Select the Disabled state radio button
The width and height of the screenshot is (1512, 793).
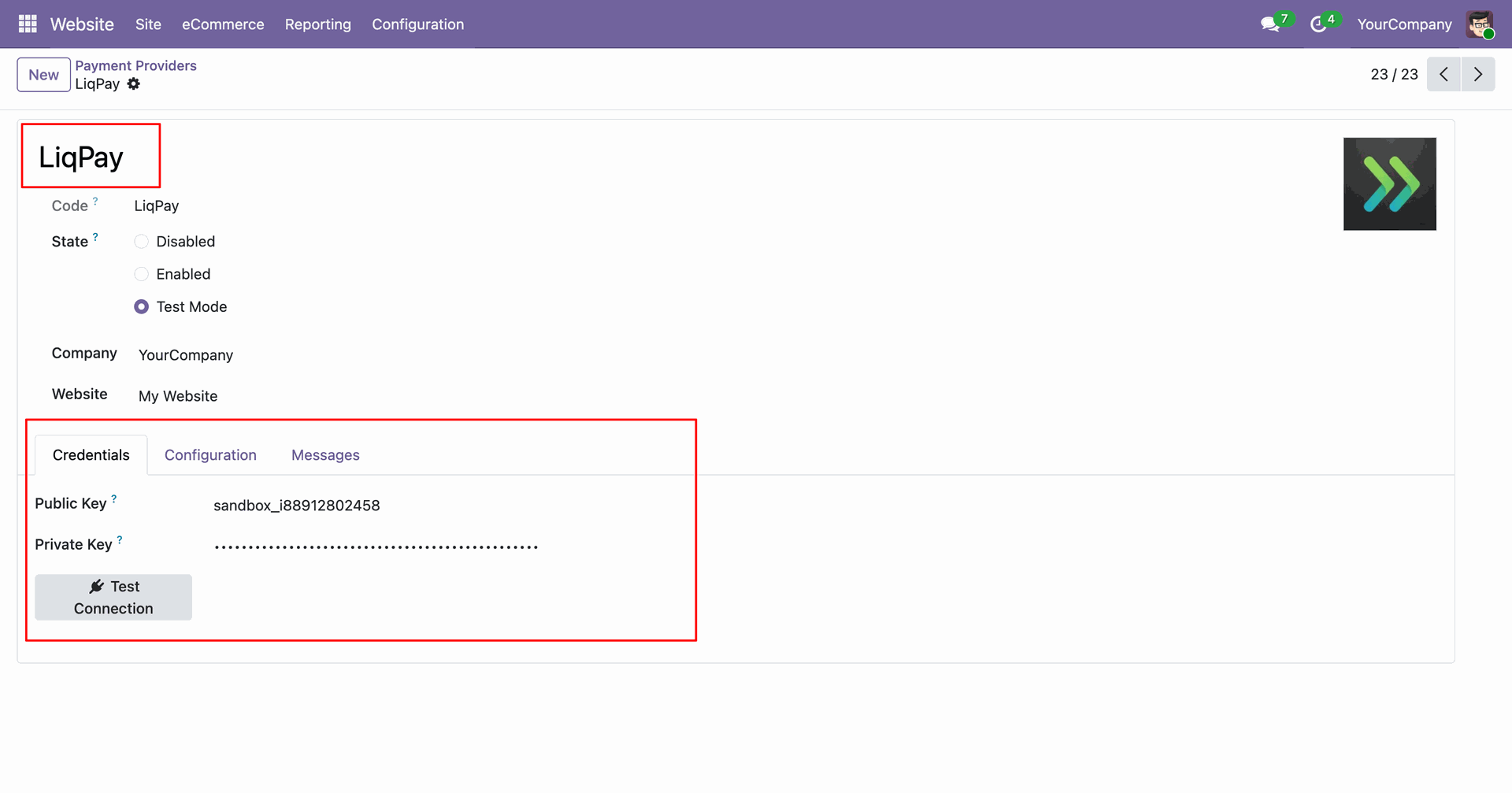tap(142, 242)
